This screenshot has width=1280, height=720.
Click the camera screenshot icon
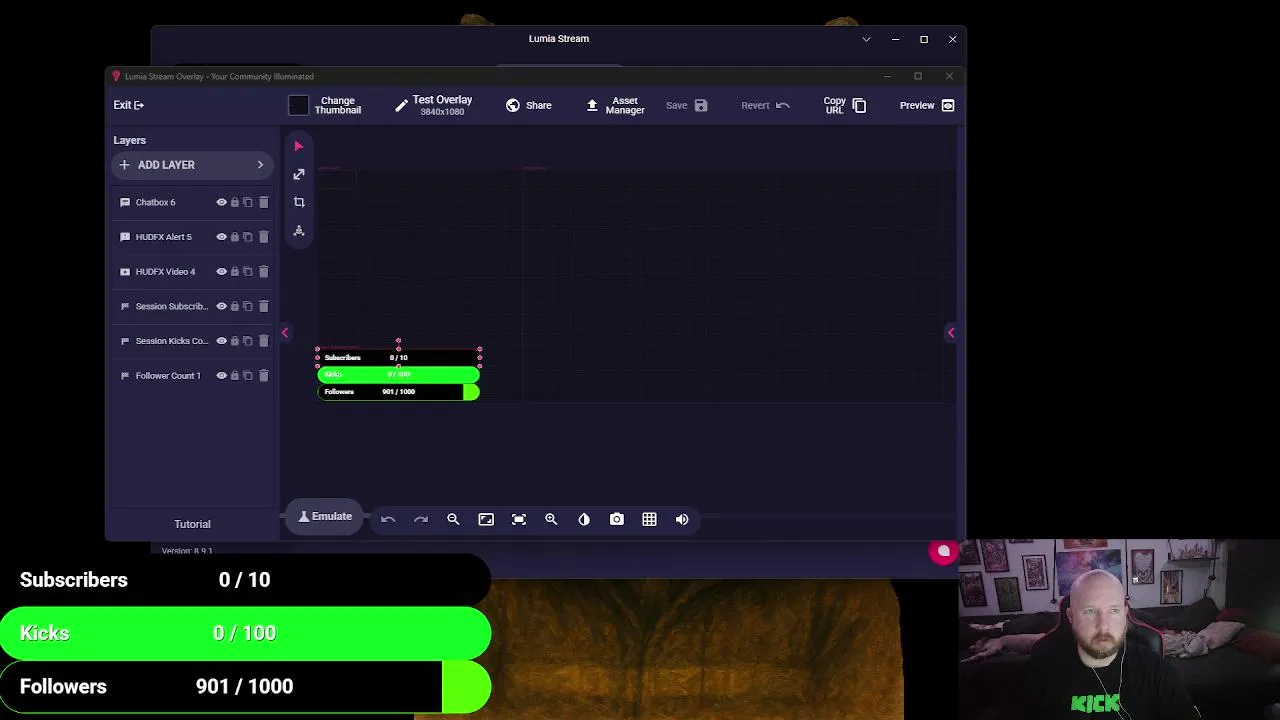[617, 519]
